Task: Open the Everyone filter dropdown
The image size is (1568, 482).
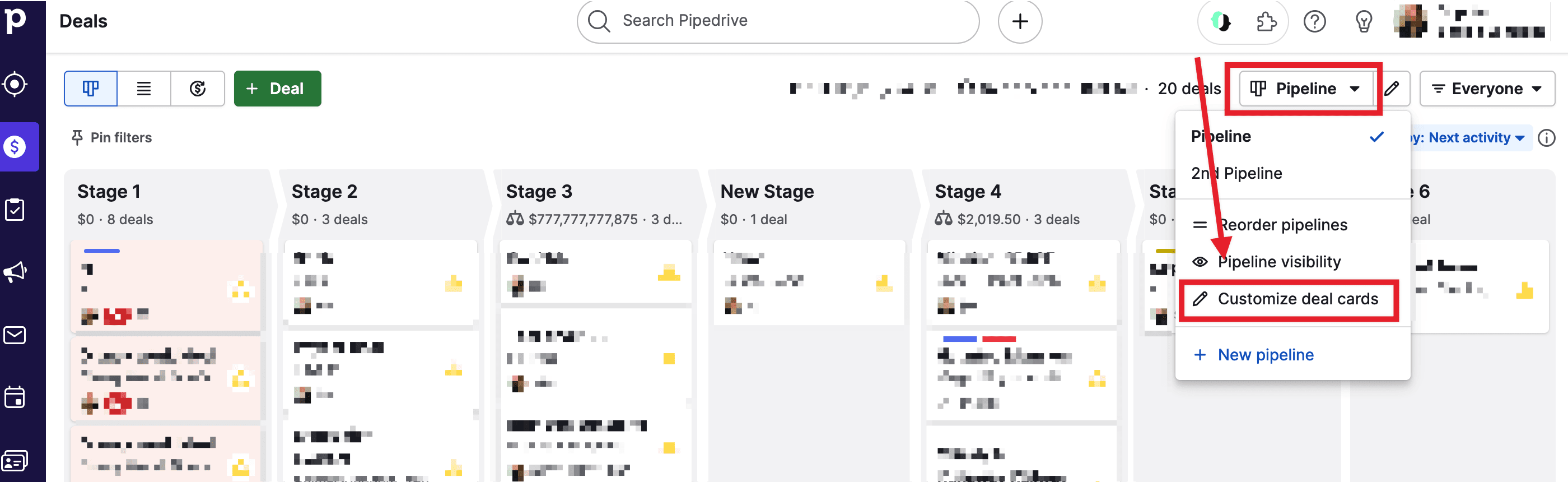Action: coord(1486,89)
